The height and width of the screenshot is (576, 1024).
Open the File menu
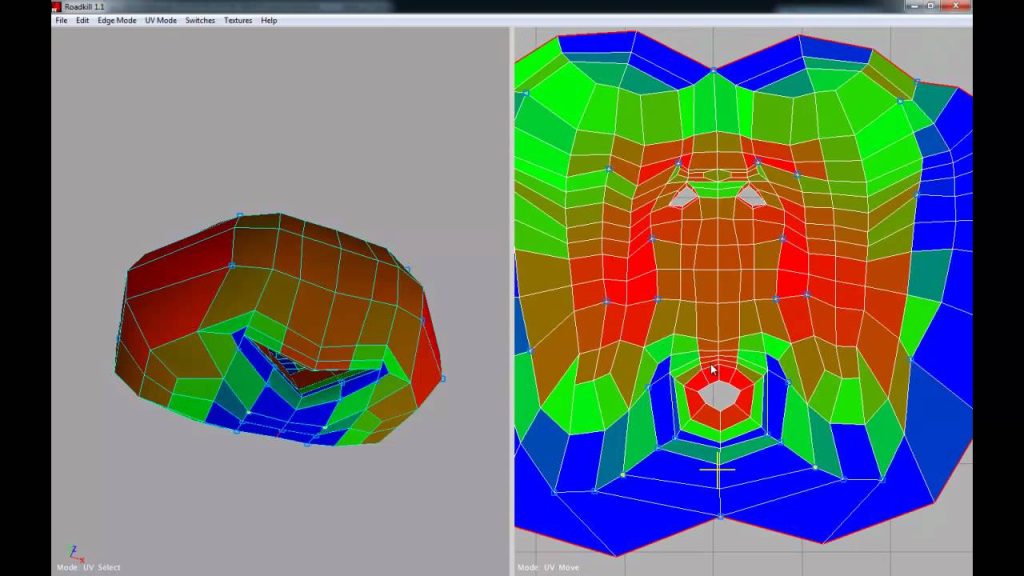pos(61,20)
